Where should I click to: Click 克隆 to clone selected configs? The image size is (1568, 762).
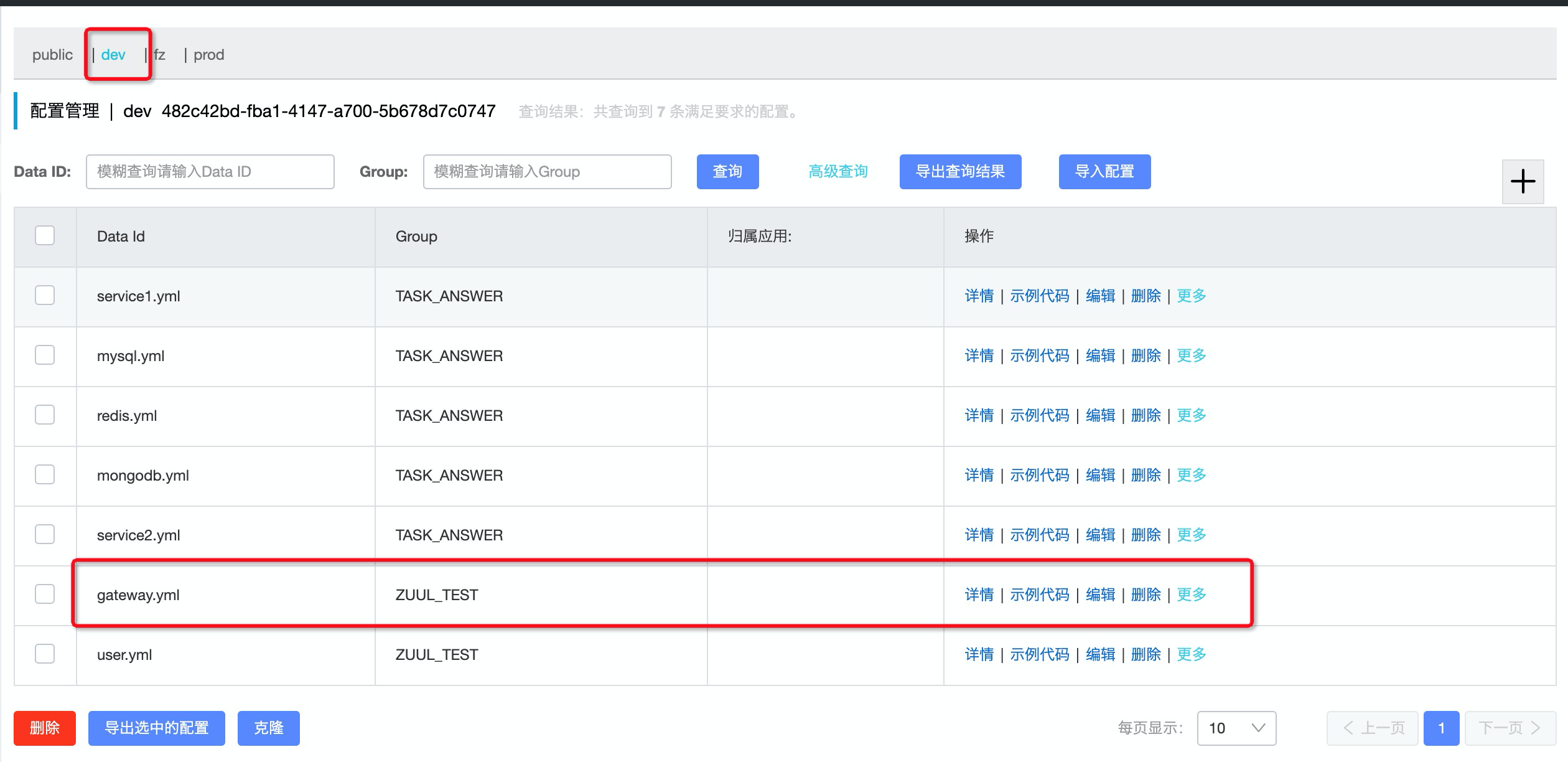click(268, 728)
